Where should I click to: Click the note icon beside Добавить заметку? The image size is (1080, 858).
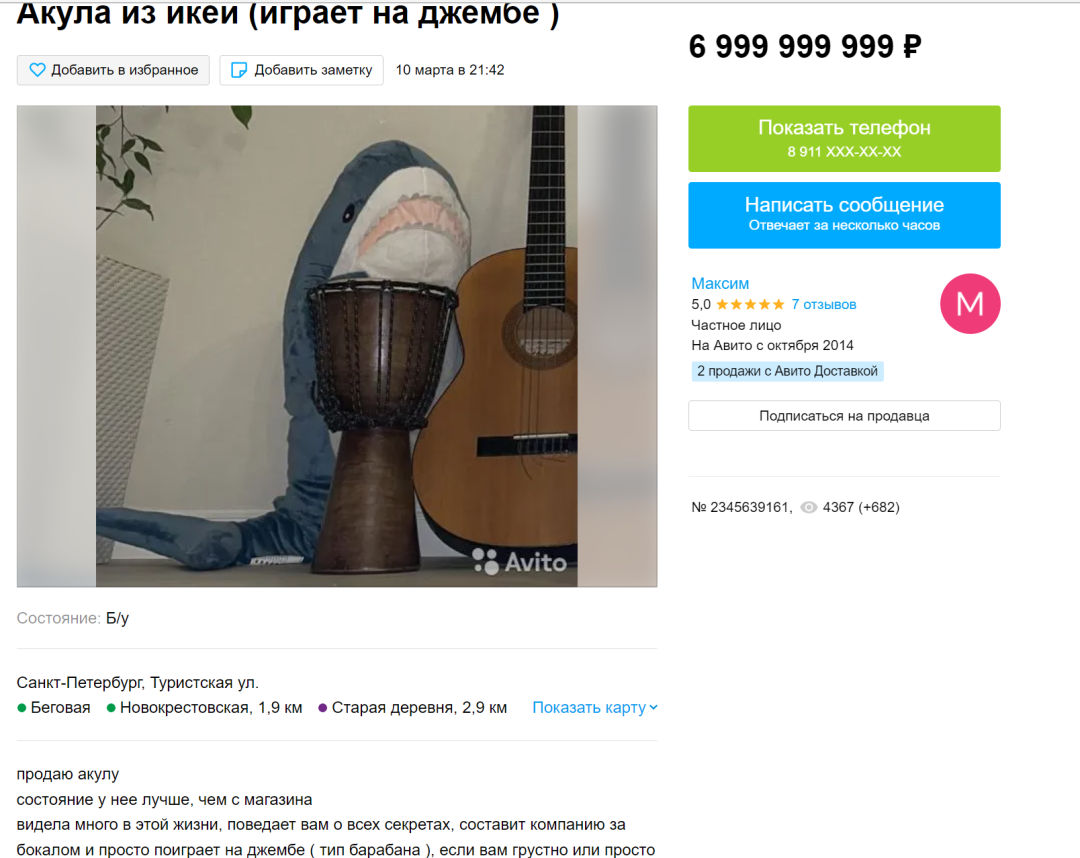click(x=238, y=70)
